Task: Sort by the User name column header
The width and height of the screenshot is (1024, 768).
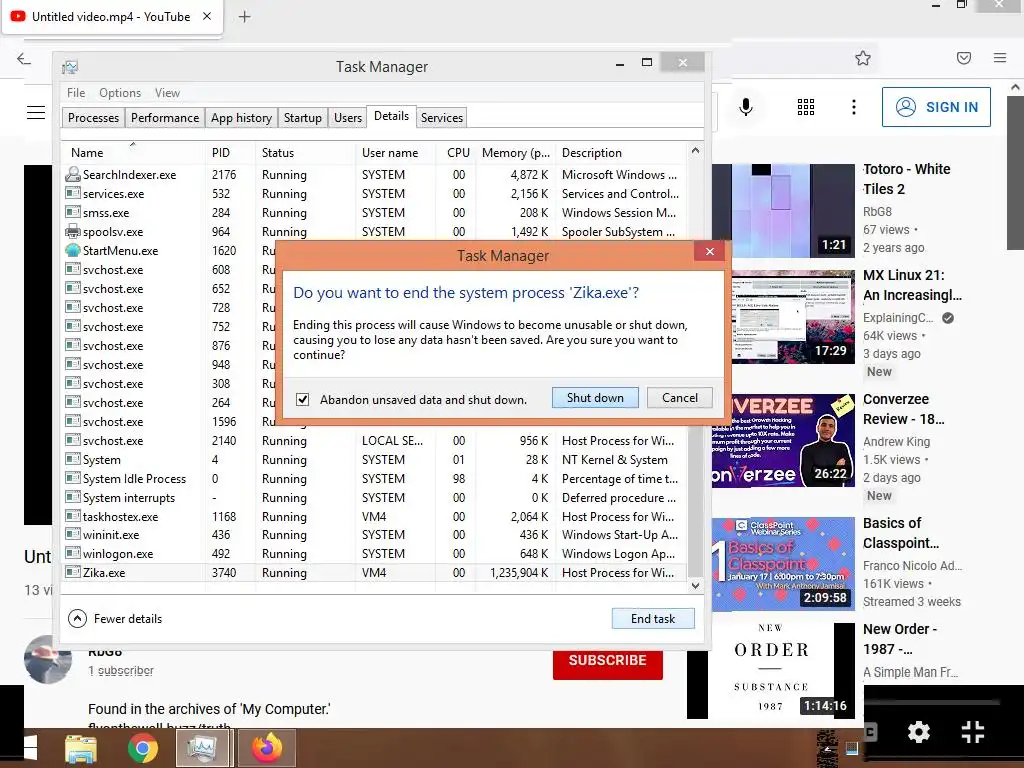Action: tap(396, 153)
